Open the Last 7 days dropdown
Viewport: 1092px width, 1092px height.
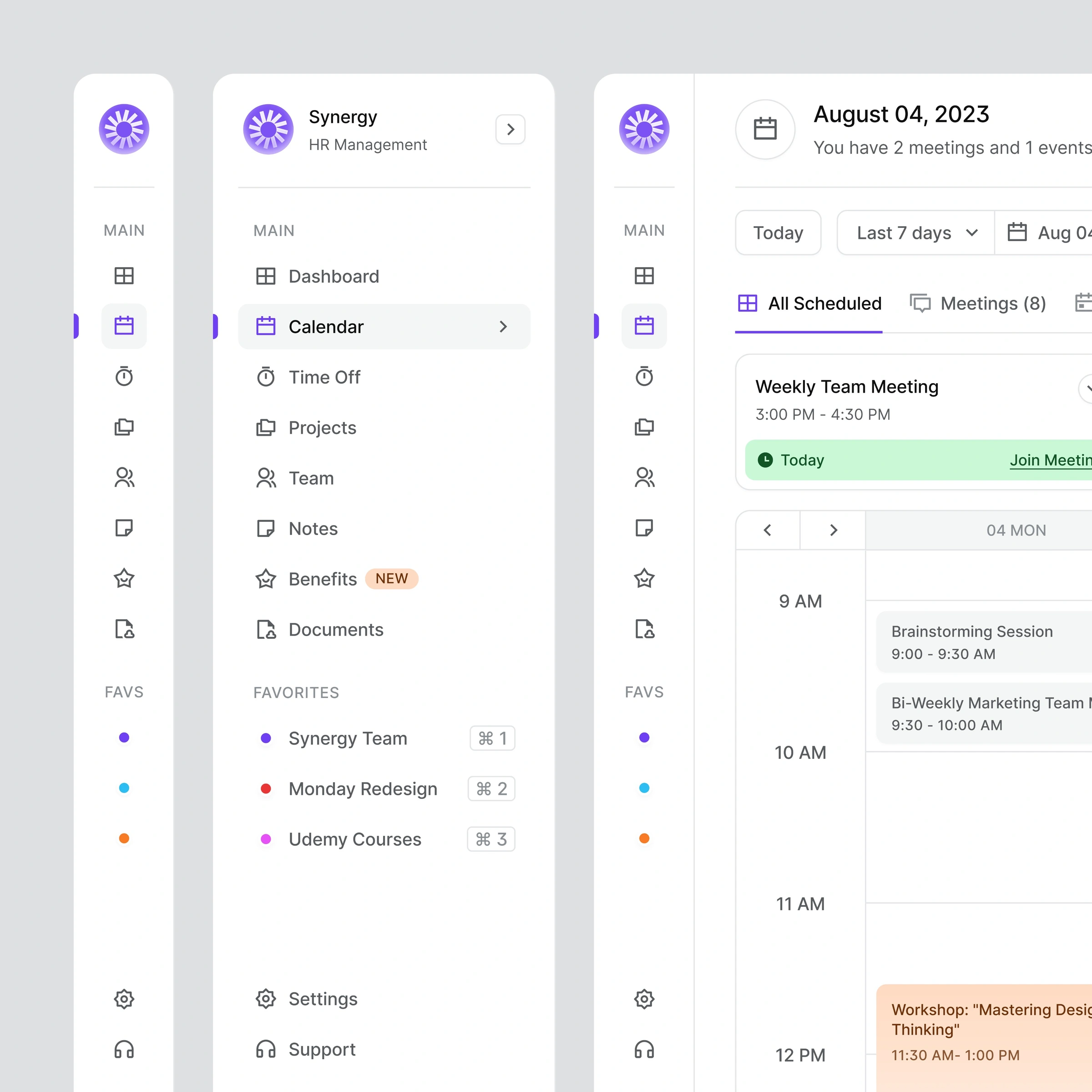click(x=916, y=233)
